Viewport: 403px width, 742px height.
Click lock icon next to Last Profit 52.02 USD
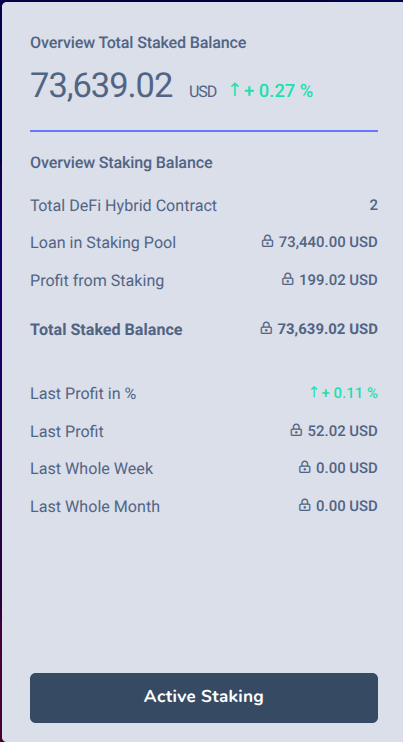[296, 431]
